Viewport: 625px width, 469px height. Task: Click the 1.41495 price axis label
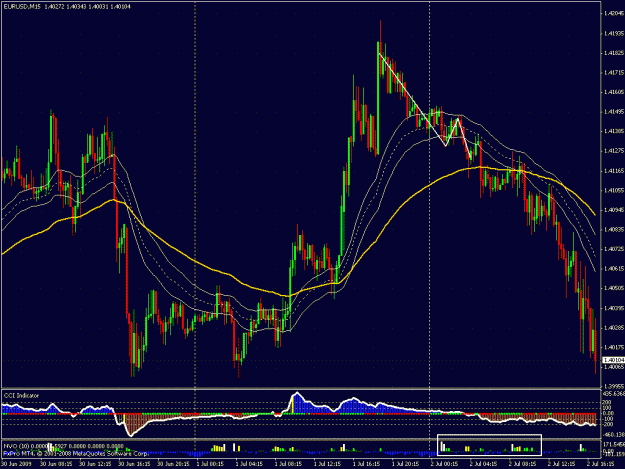(x=614, y=112)
